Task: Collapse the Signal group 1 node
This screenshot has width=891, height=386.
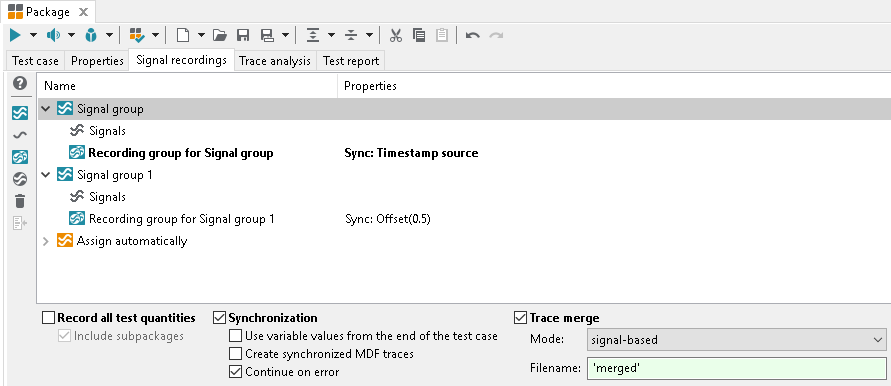Action: [46, 175]
